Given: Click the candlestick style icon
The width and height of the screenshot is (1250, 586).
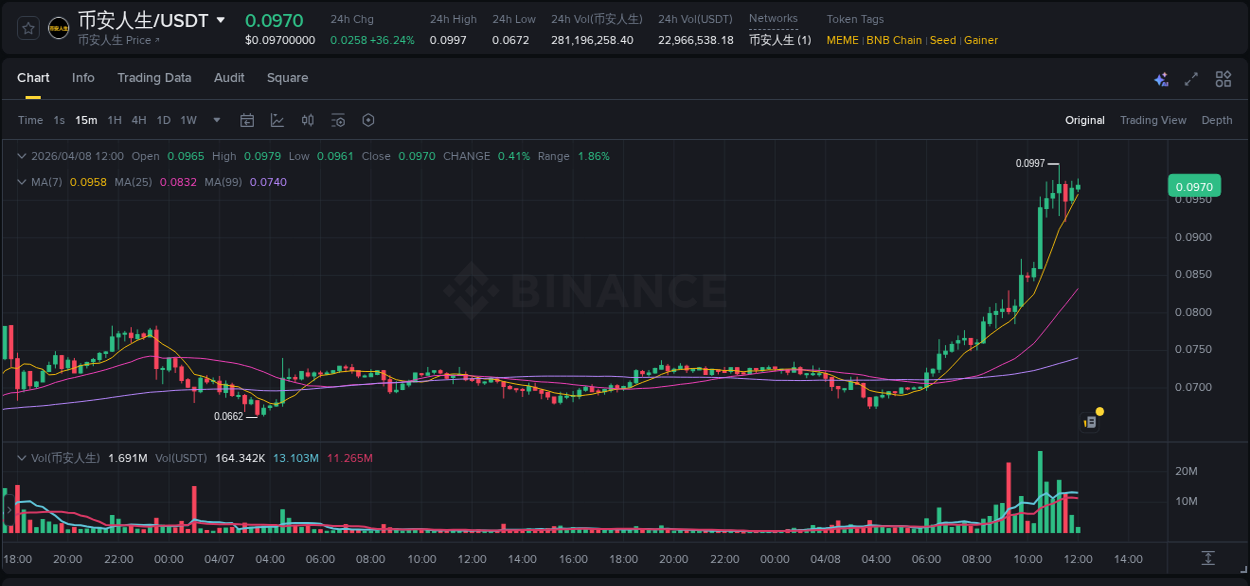Looking at the screenshot, I should click(307, 120).
